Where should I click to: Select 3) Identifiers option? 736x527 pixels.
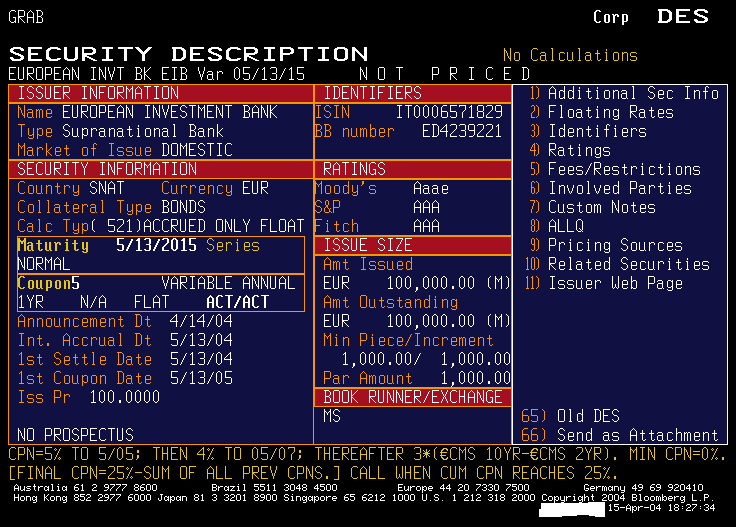(589, 131)
